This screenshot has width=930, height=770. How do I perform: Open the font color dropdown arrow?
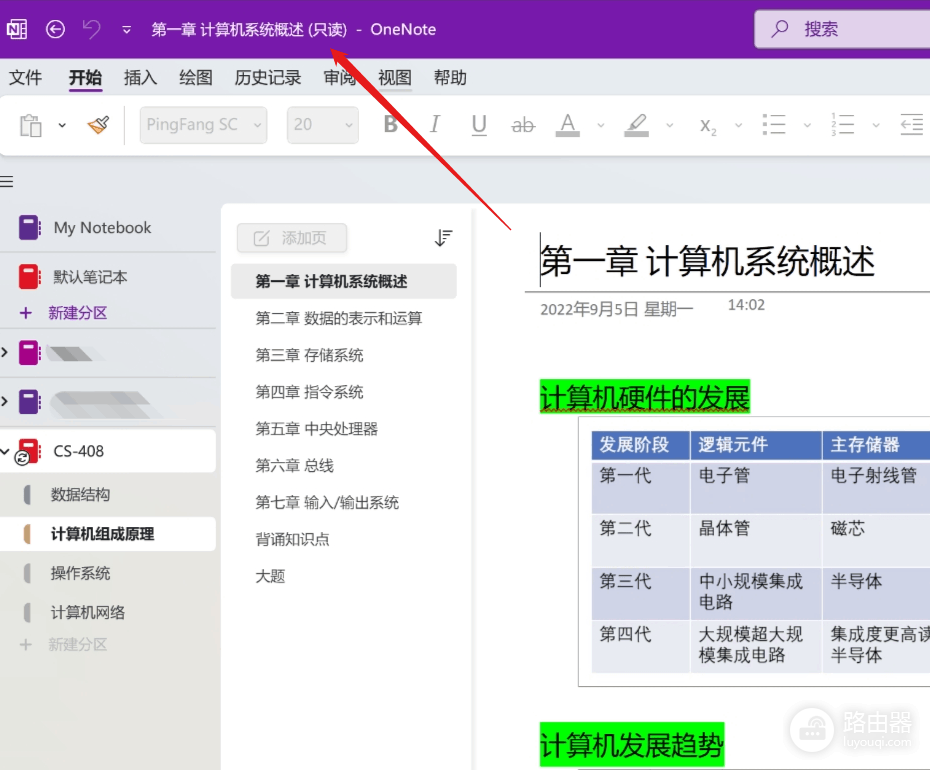click(601, 125)
